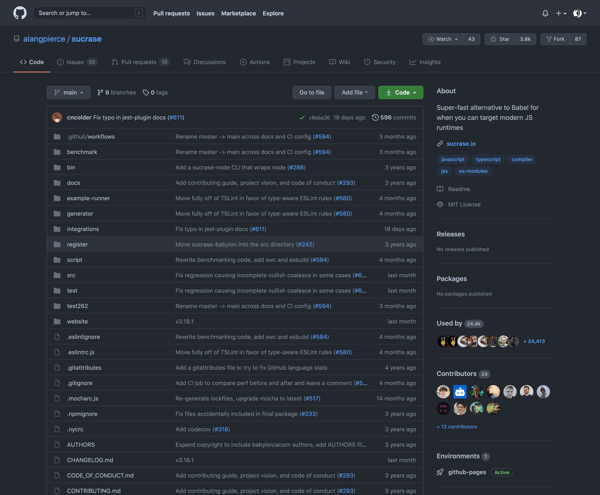Select the Code tab
Image resolution: width=600 pixels, height=495 pixels.
point(32,62)
